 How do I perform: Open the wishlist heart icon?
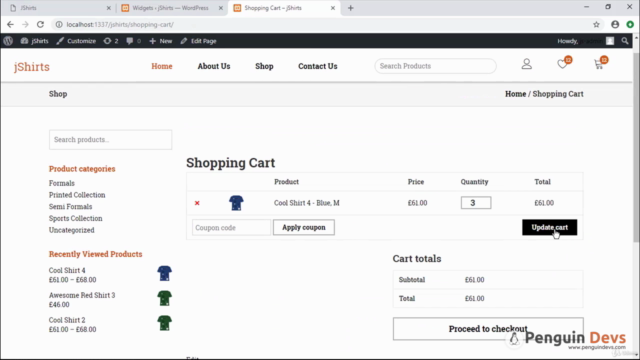pyautogui.click(x=562, y=64)
